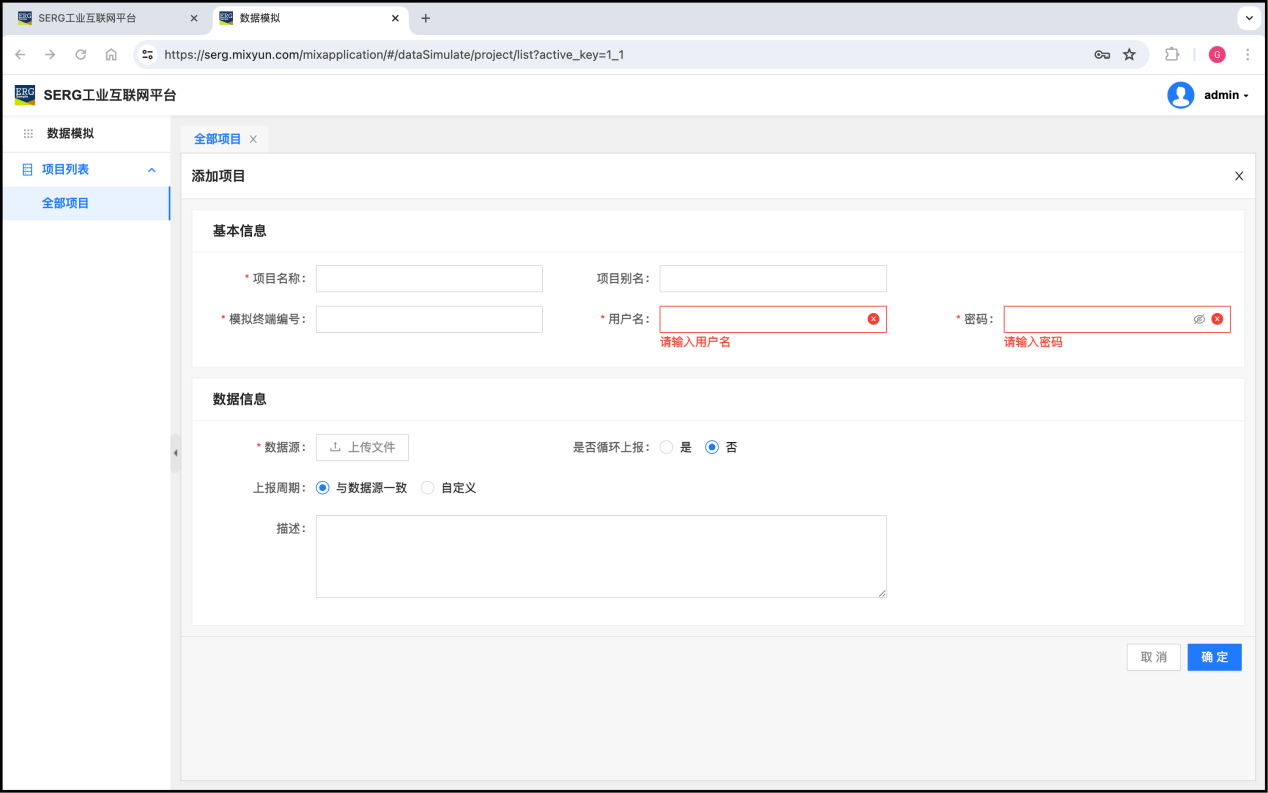Viewport: 1268px width, 793px height.
Task: Click the clear icon in 用户名 field
Action: tap(873, 319)
